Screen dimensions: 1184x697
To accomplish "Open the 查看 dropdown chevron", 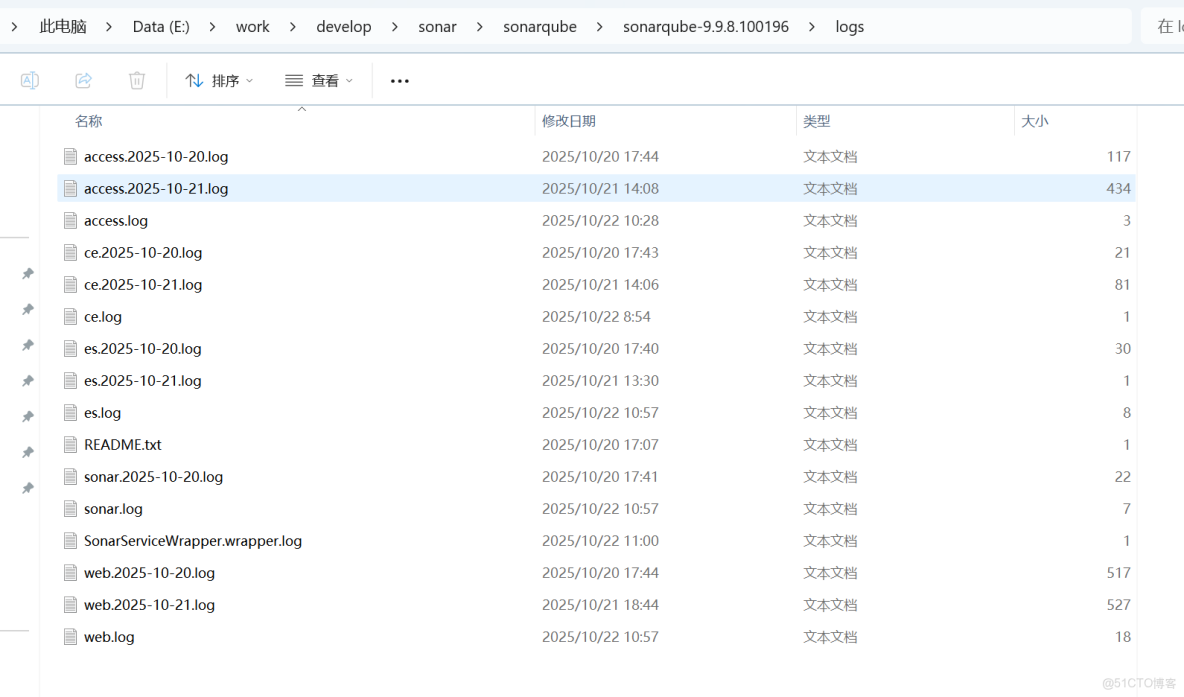I will (347, 80).
